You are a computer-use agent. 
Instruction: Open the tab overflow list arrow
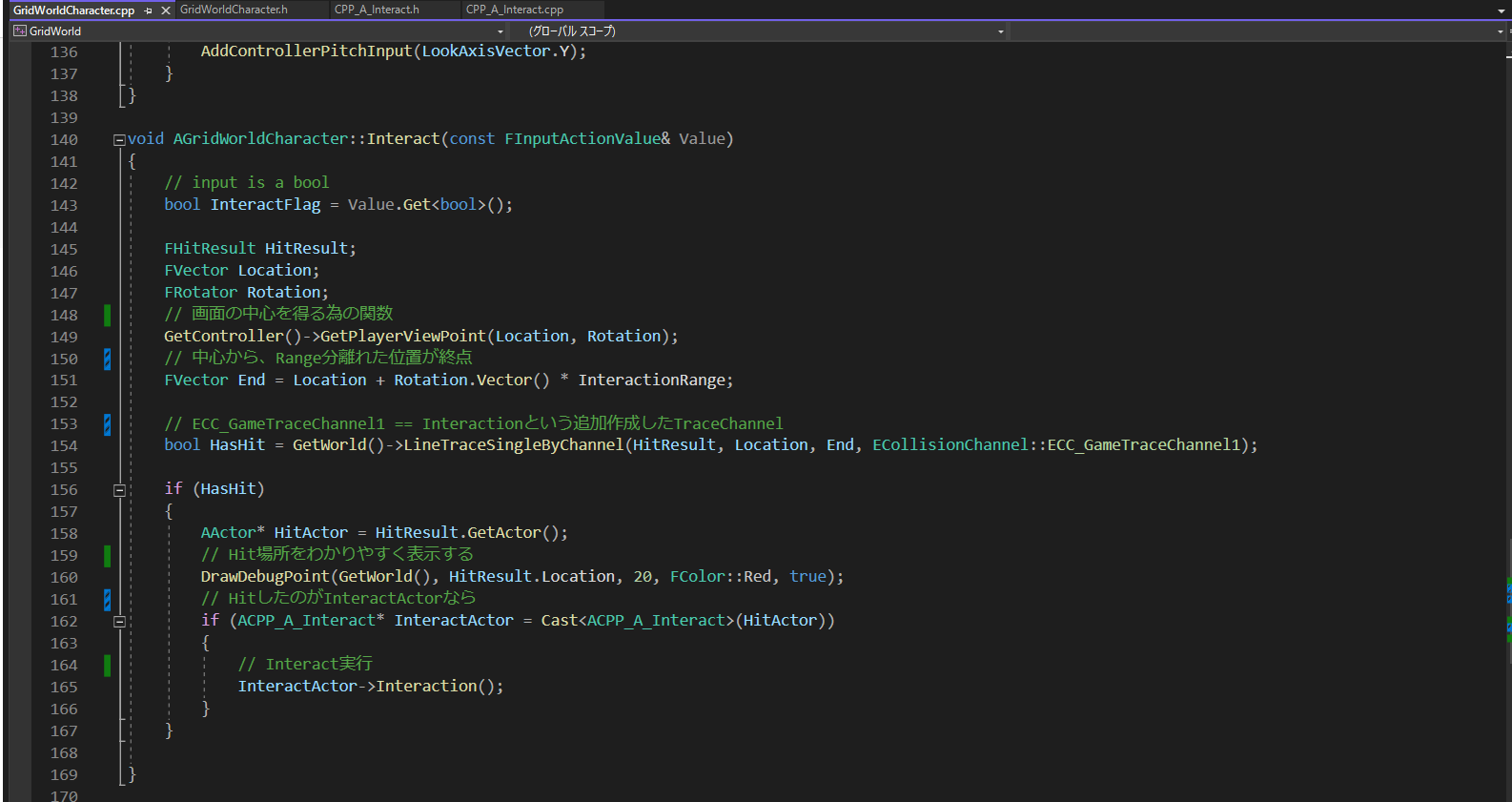pyautogui.click(x=1502, y=10)
